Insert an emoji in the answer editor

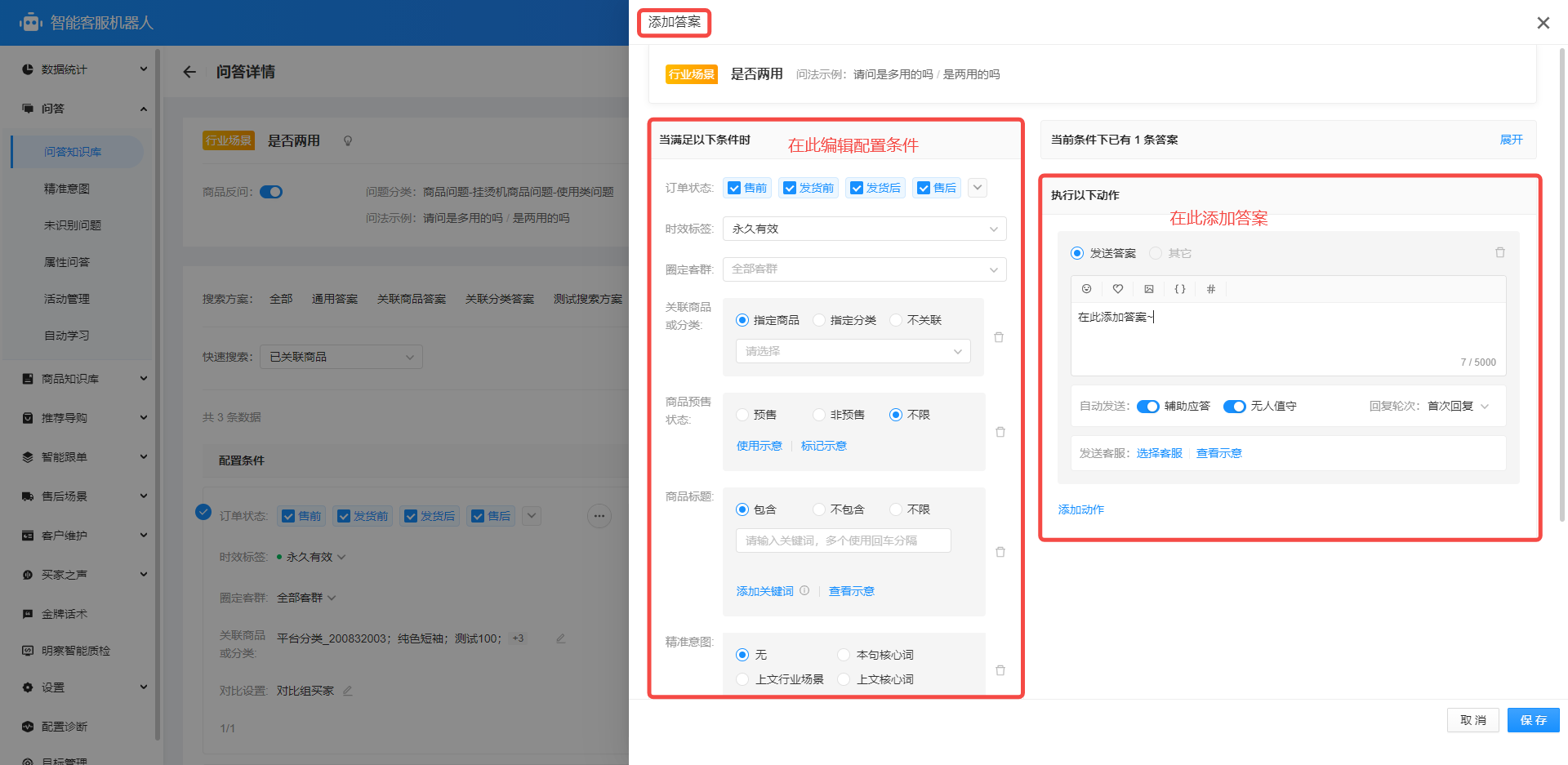1086,289
